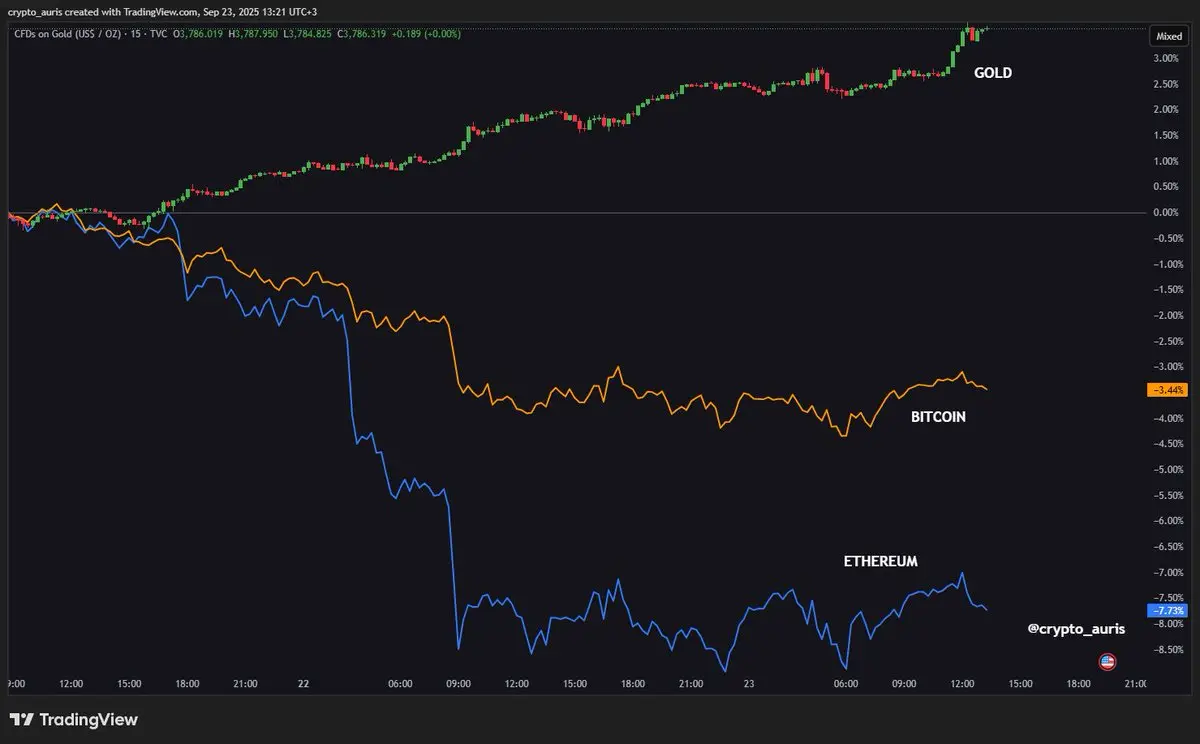The image size is (1200, 744).
Task: Click the open value O3,786.019
Action: tap(199, 35)
